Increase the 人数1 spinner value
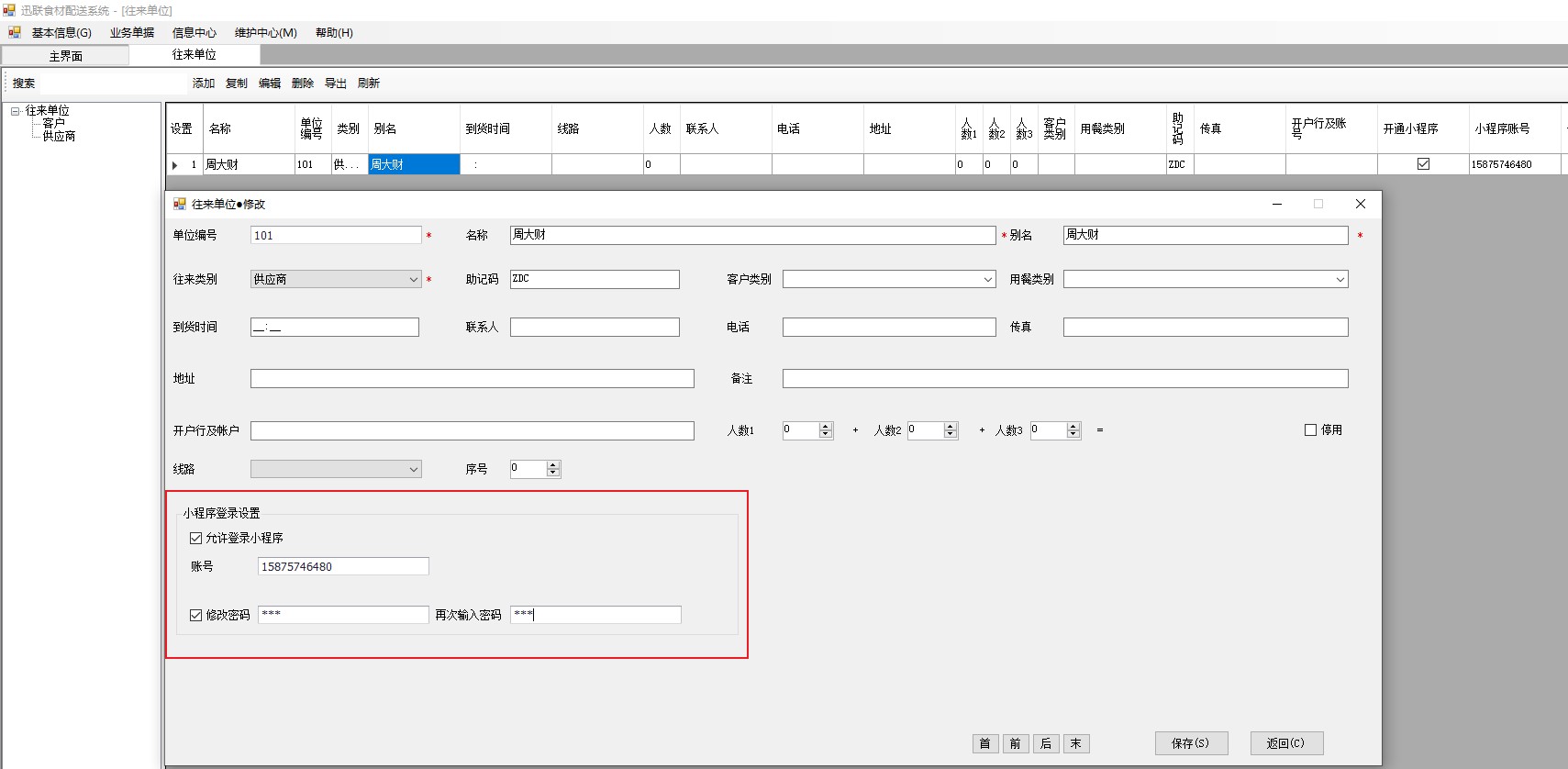 (x=826, y=426)
